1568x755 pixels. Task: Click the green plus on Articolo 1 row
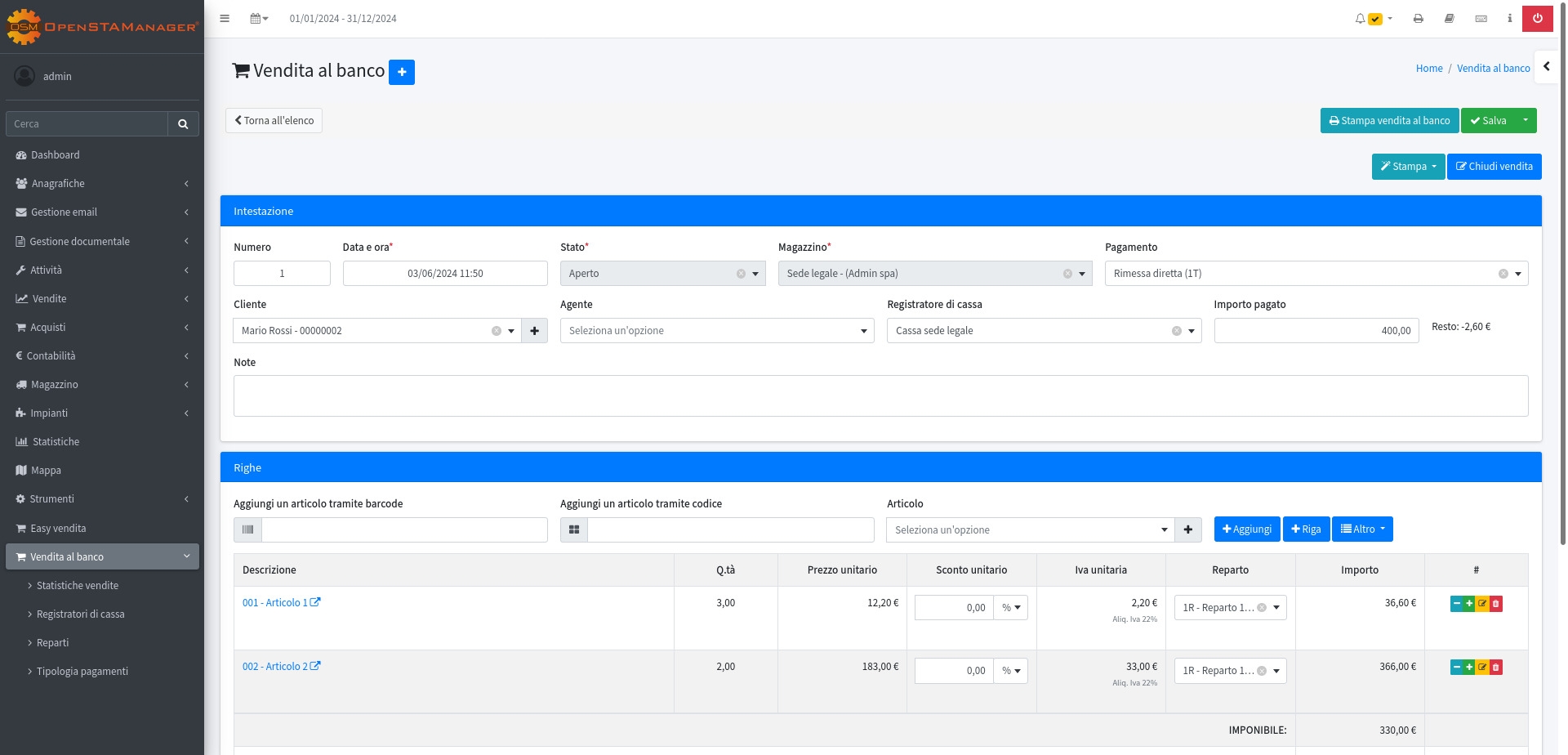pos(1469,604)
